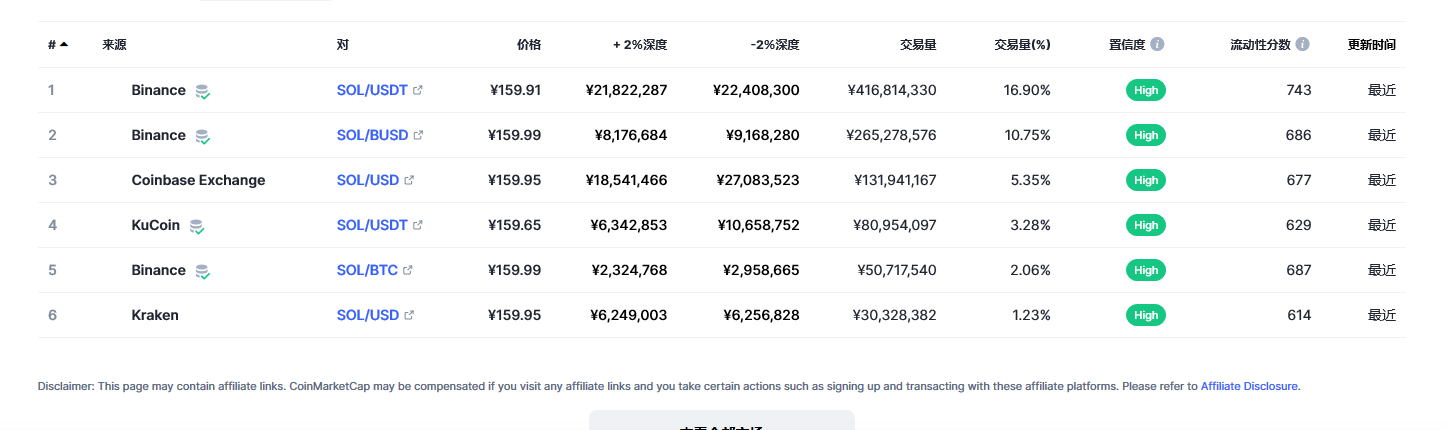The image size is (1450, 430).
Task: Click the Coinbase Exchange source name
Action: (198, 180)
